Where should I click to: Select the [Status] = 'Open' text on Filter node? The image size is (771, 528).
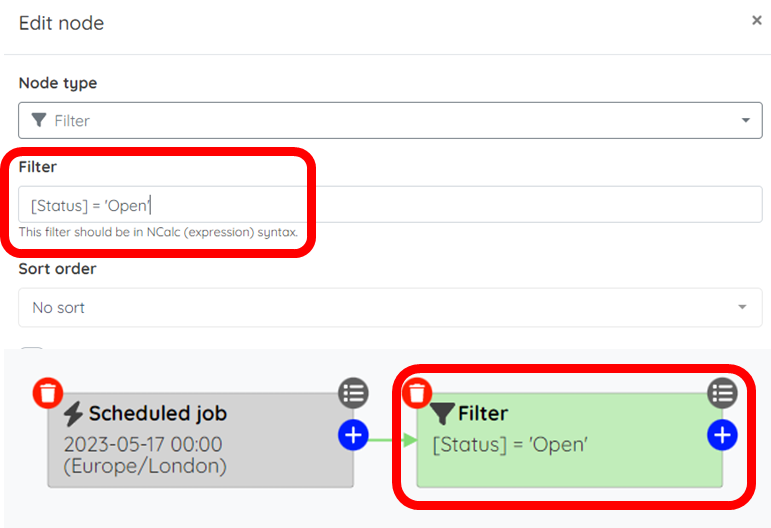tap(510, 445)
